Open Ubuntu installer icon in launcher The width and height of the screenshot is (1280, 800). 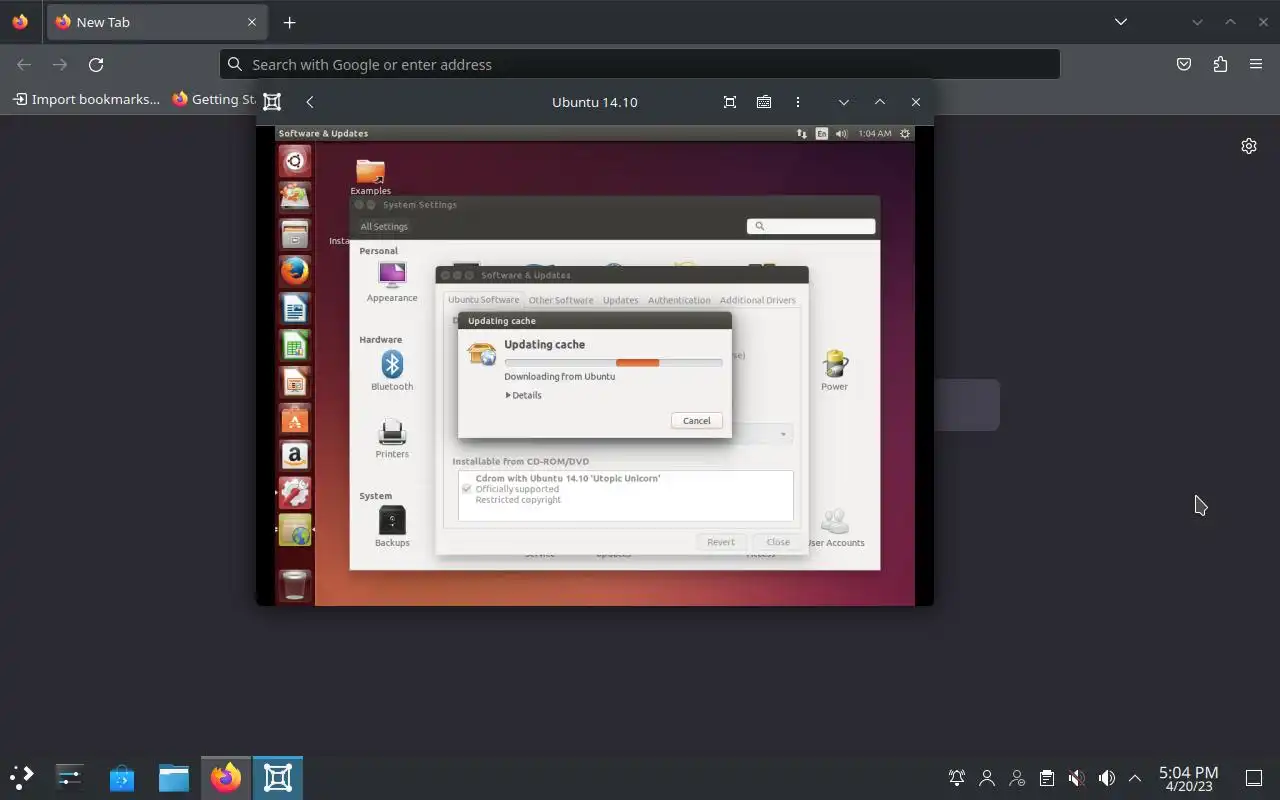[x=295, y=197]
